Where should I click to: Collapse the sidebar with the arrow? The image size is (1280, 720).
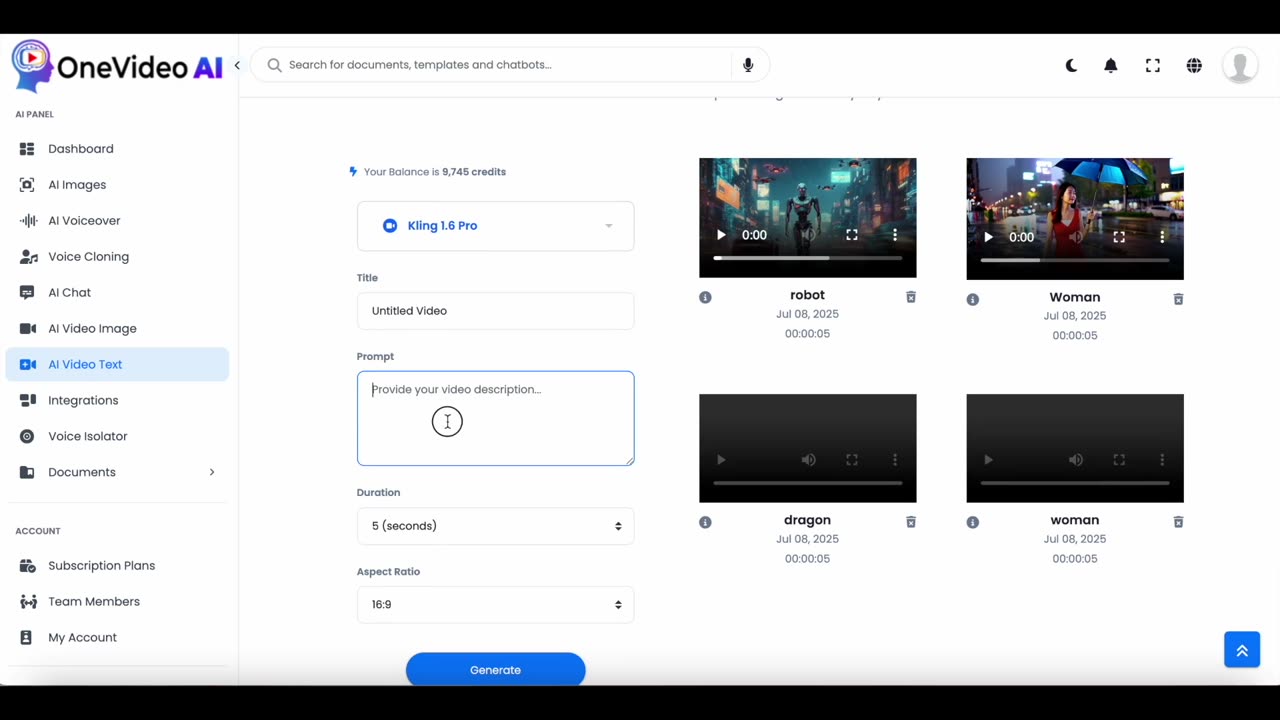pyautogui.click(x=237, y=65)
